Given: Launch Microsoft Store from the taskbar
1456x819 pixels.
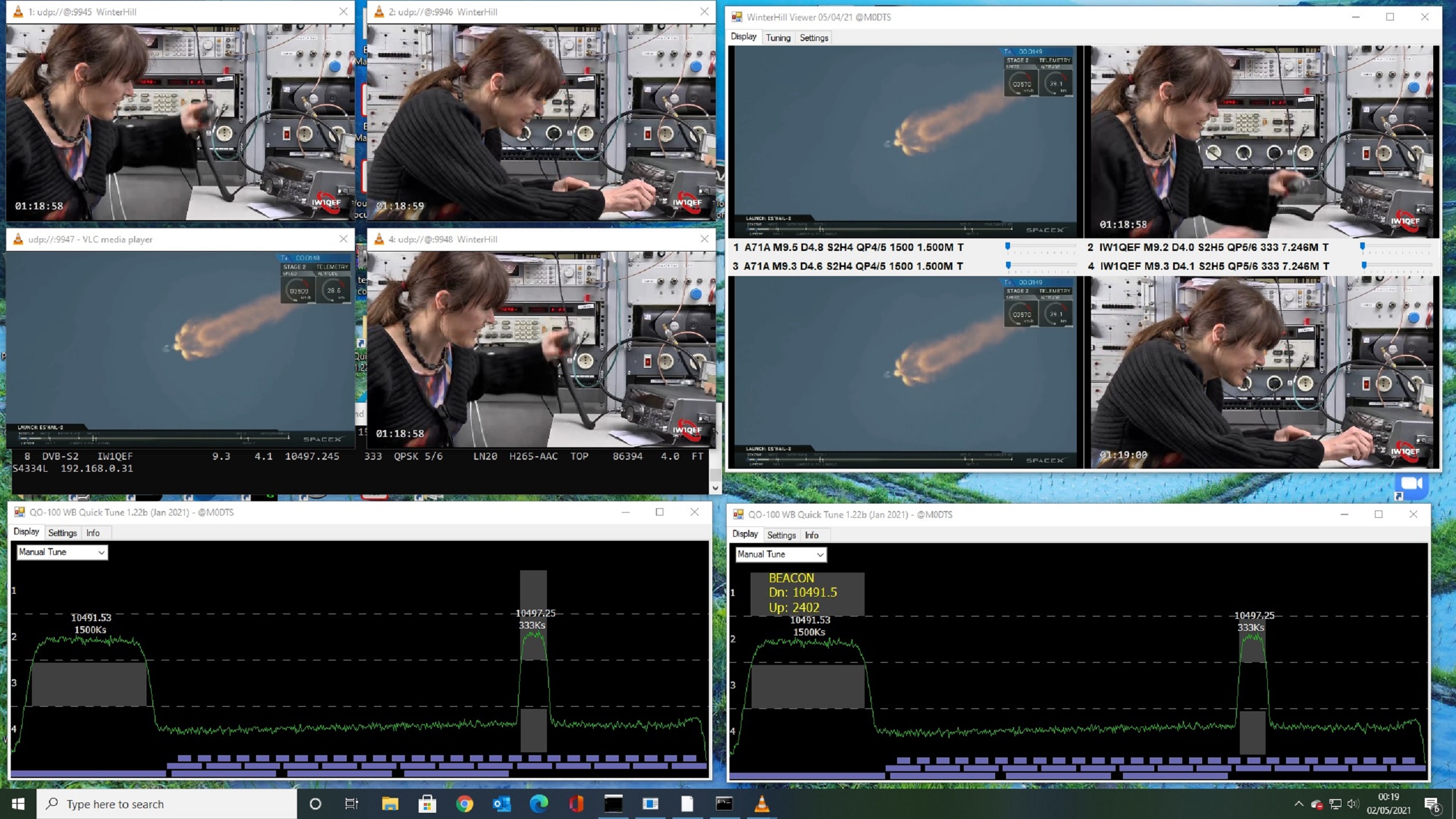Looking at the screenshot, I should [x=427, y=804].
